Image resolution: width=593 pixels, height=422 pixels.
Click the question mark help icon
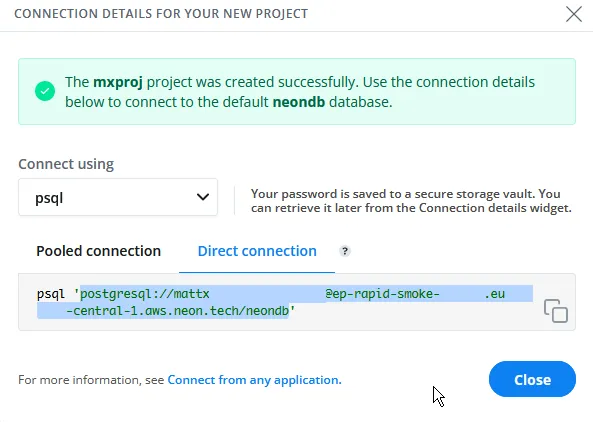345,251
